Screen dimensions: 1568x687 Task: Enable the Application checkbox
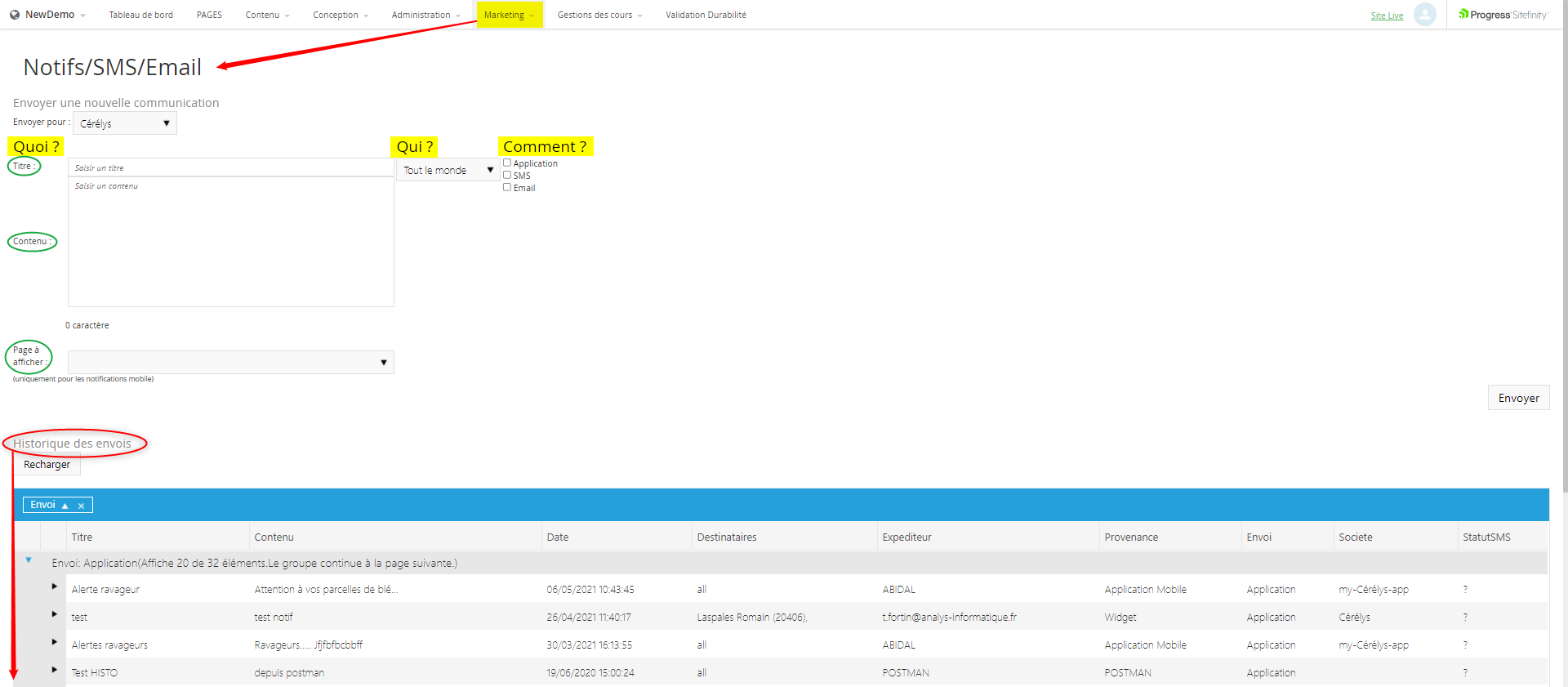coord(507,163)
